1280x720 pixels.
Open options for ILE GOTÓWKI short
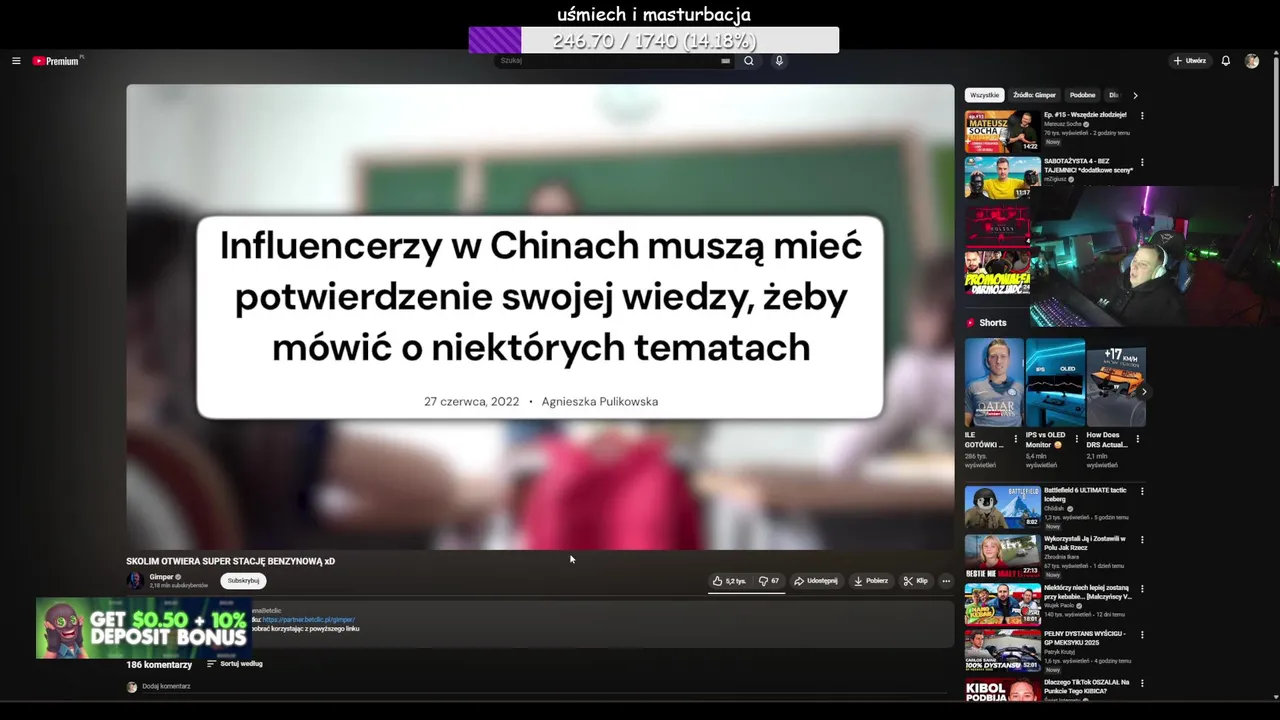tap(1016, 438)
